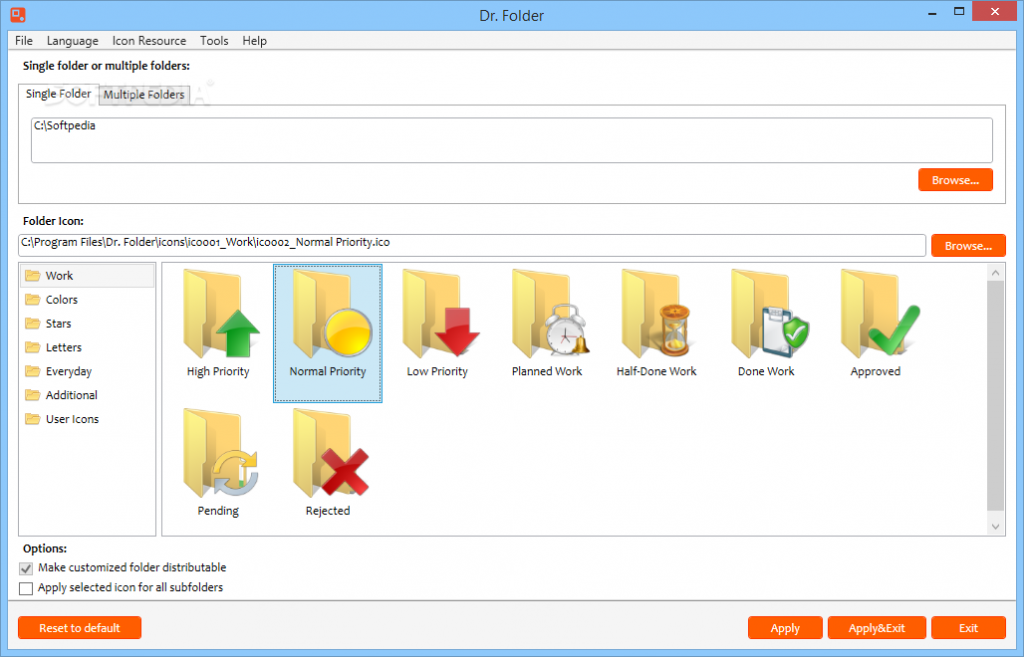Pick the Pending folder icon
The height and width of the screenshot is (657, 1024).
click(218, 464)
